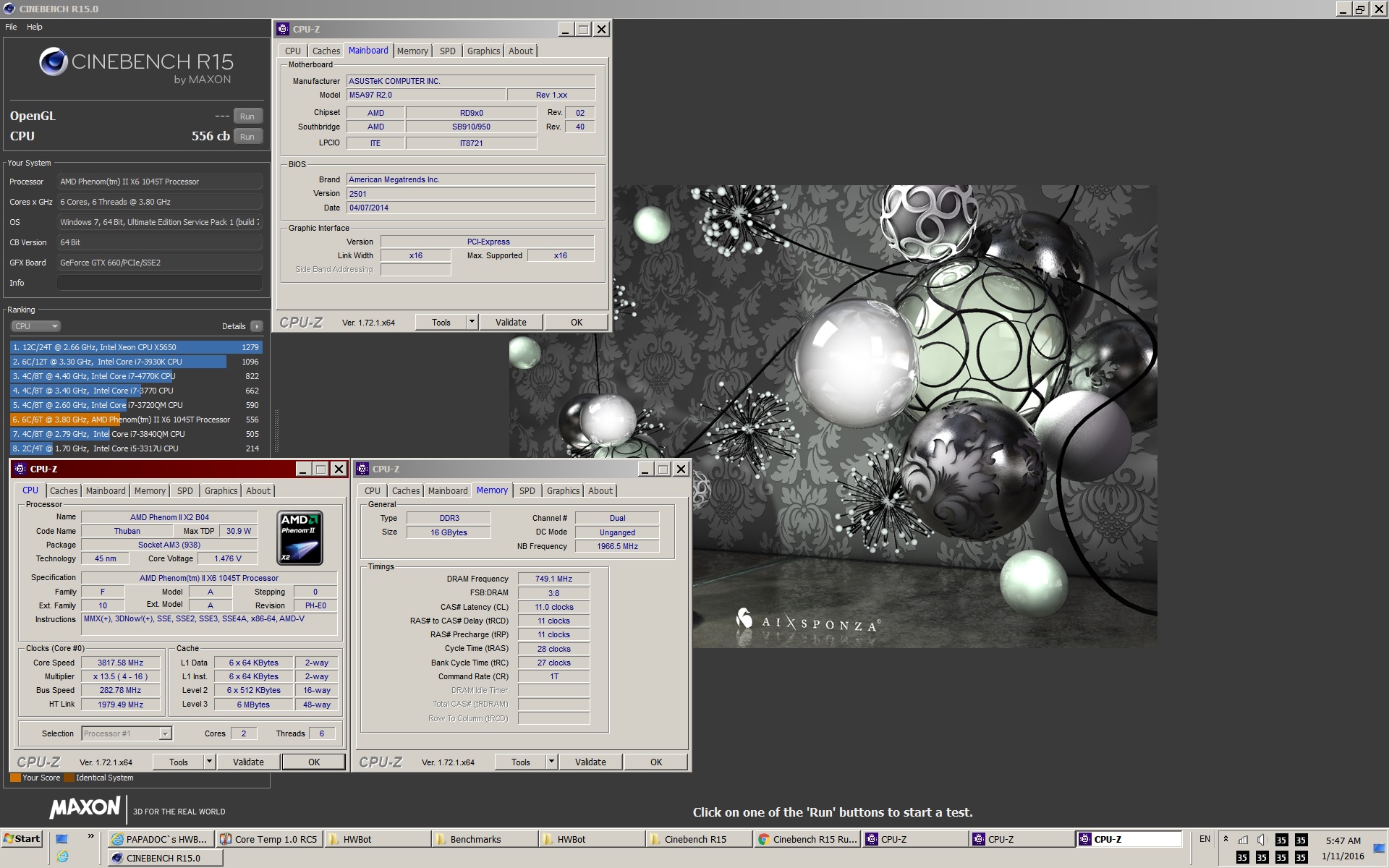Click OK in the CPU window

point(314,762)
